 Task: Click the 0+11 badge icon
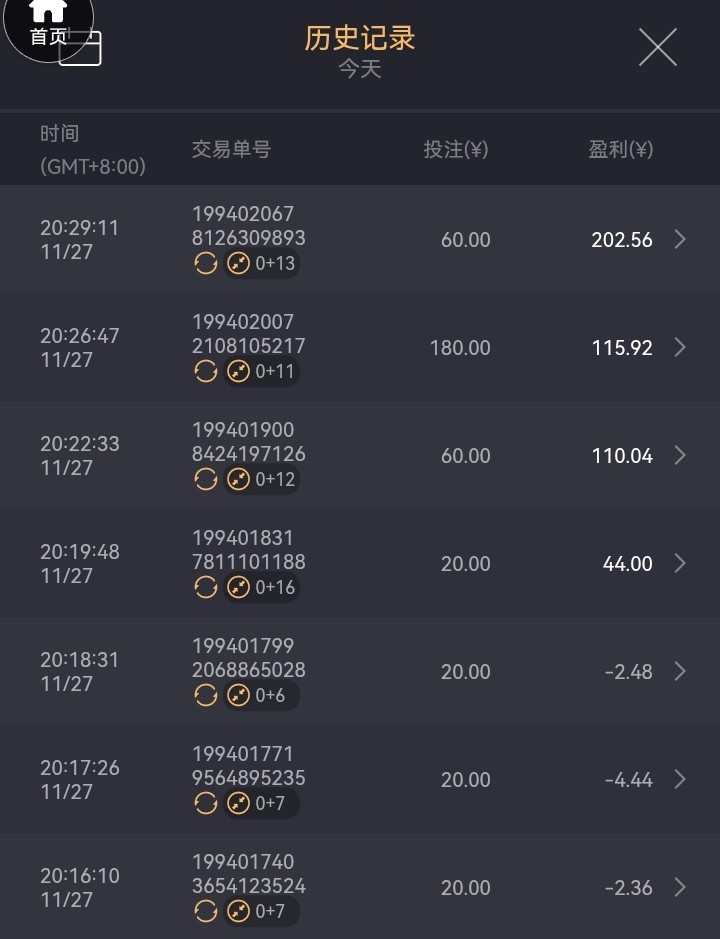pos(238,371)
